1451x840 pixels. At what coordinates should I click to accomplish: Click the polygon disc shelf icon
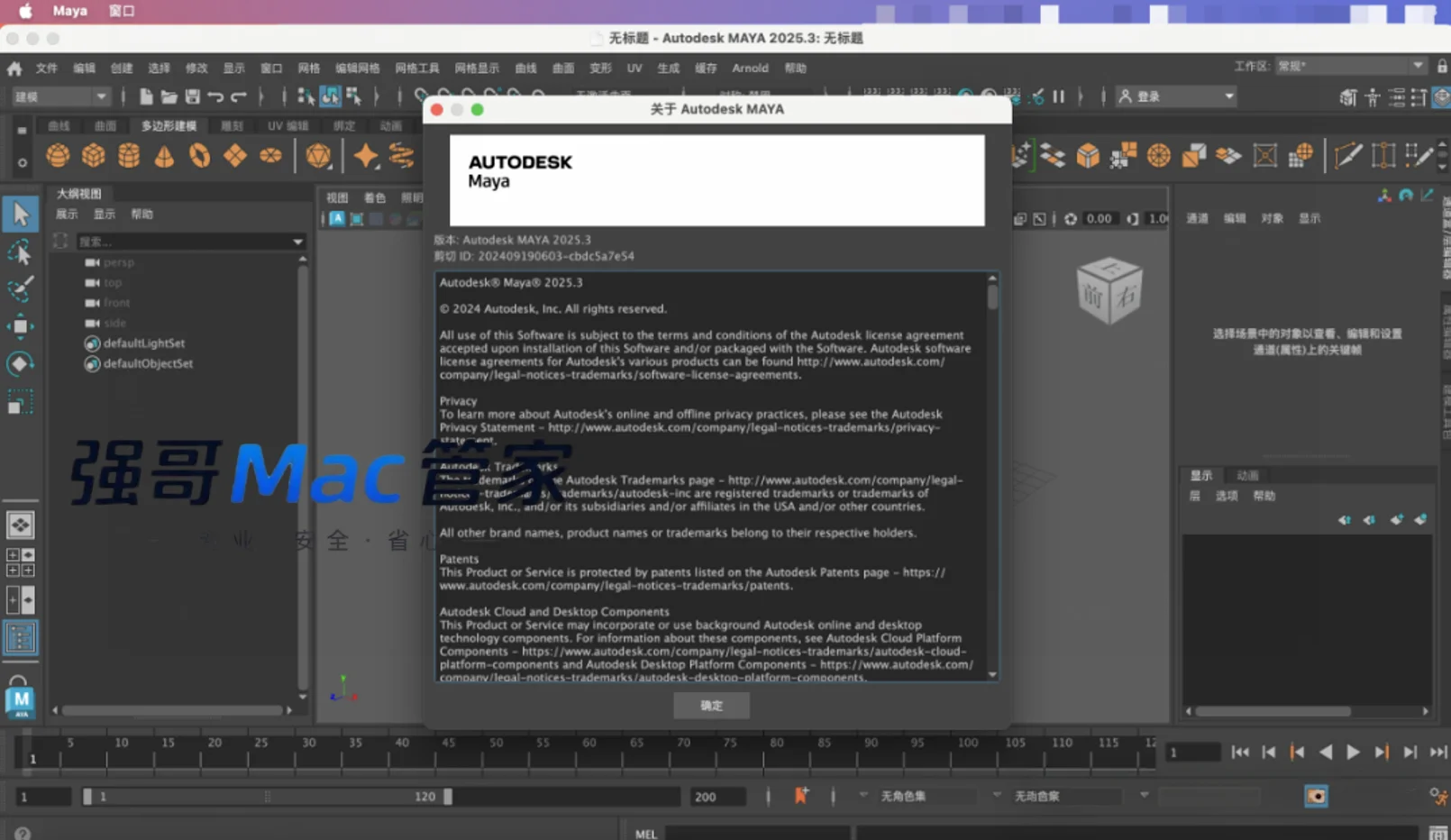click(270, 156)
